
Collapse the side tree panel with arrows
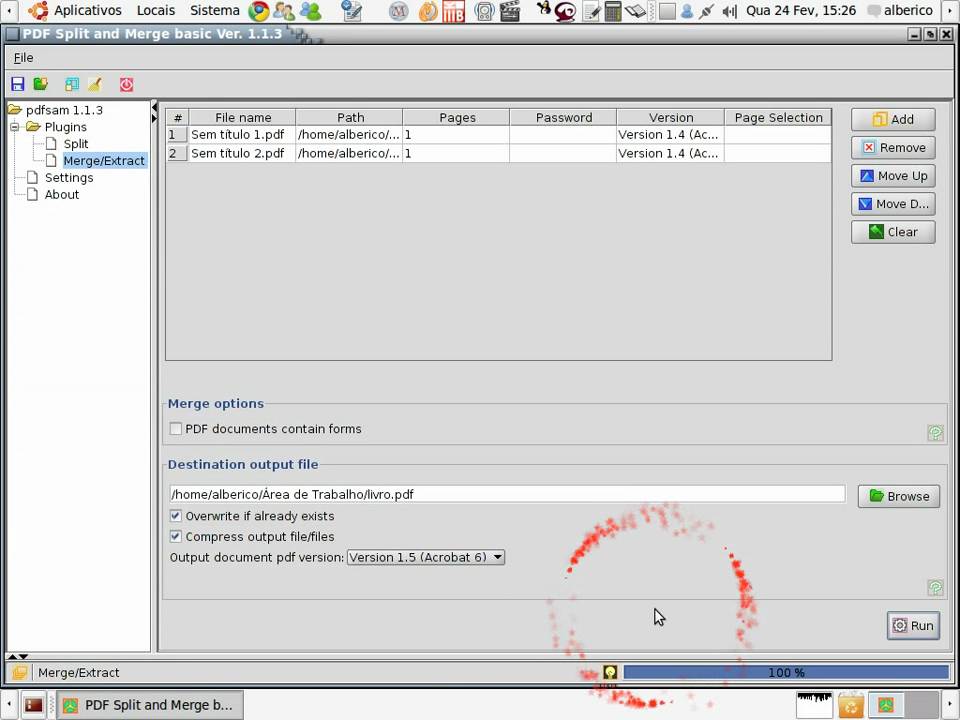coord(154,108)
